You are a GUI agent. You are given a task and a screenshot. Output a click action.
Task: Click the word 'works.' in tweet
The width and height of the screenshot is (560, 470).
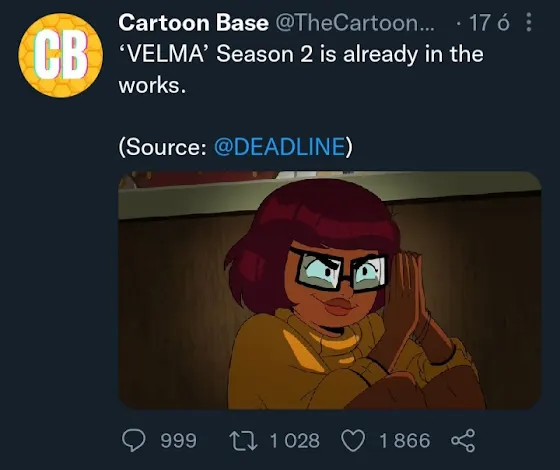click(152, 86)
